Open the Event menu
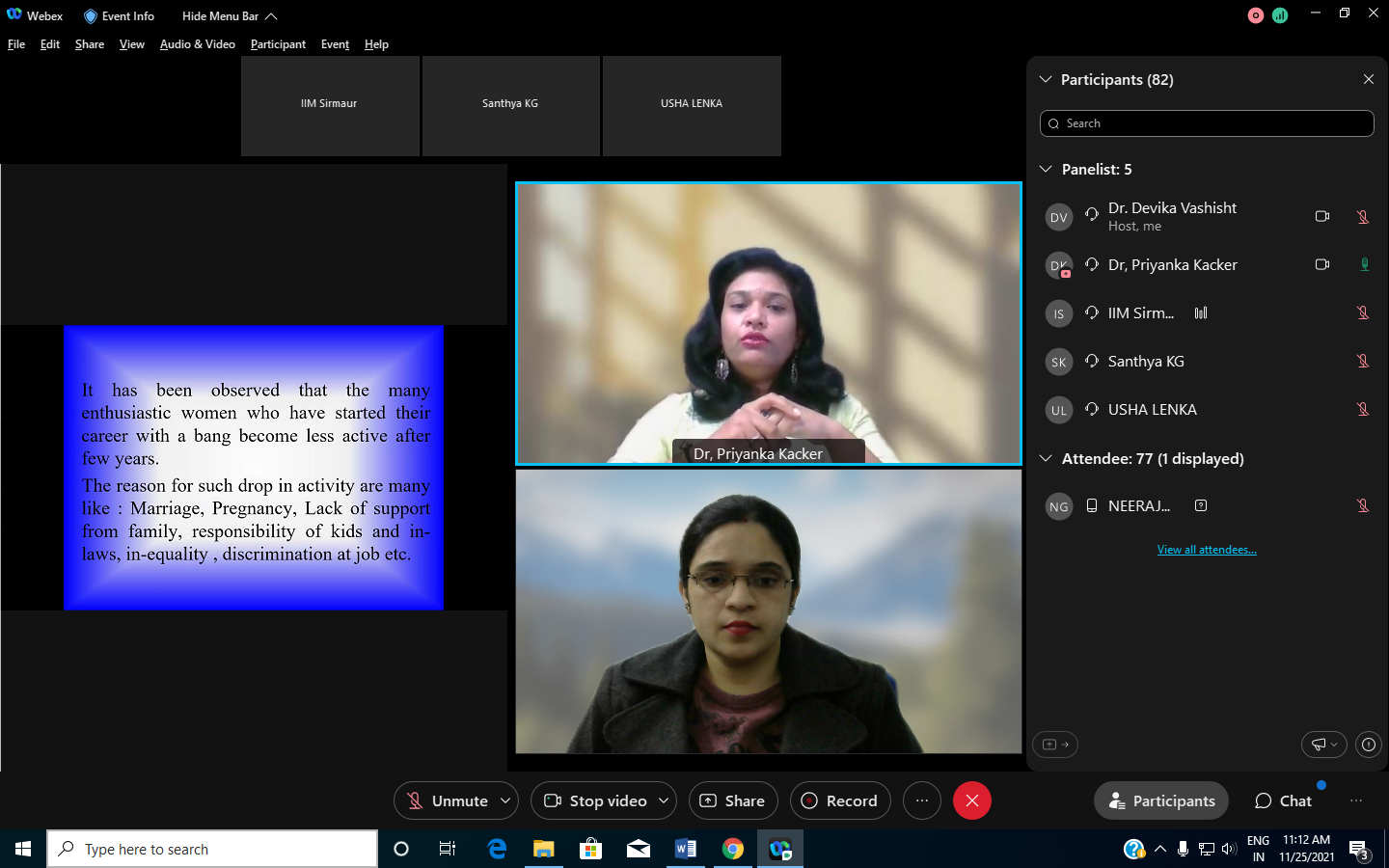 (335, 44)
